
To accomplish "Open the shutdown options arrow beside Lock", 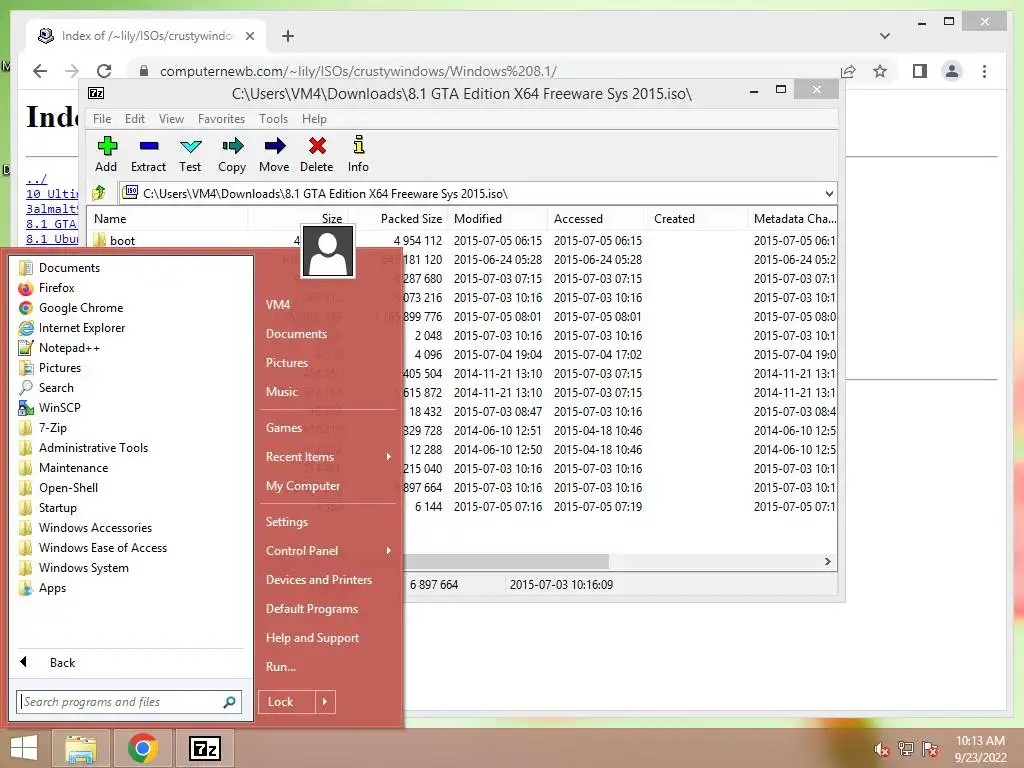I will pyautogui.click(x=325, y=702).
